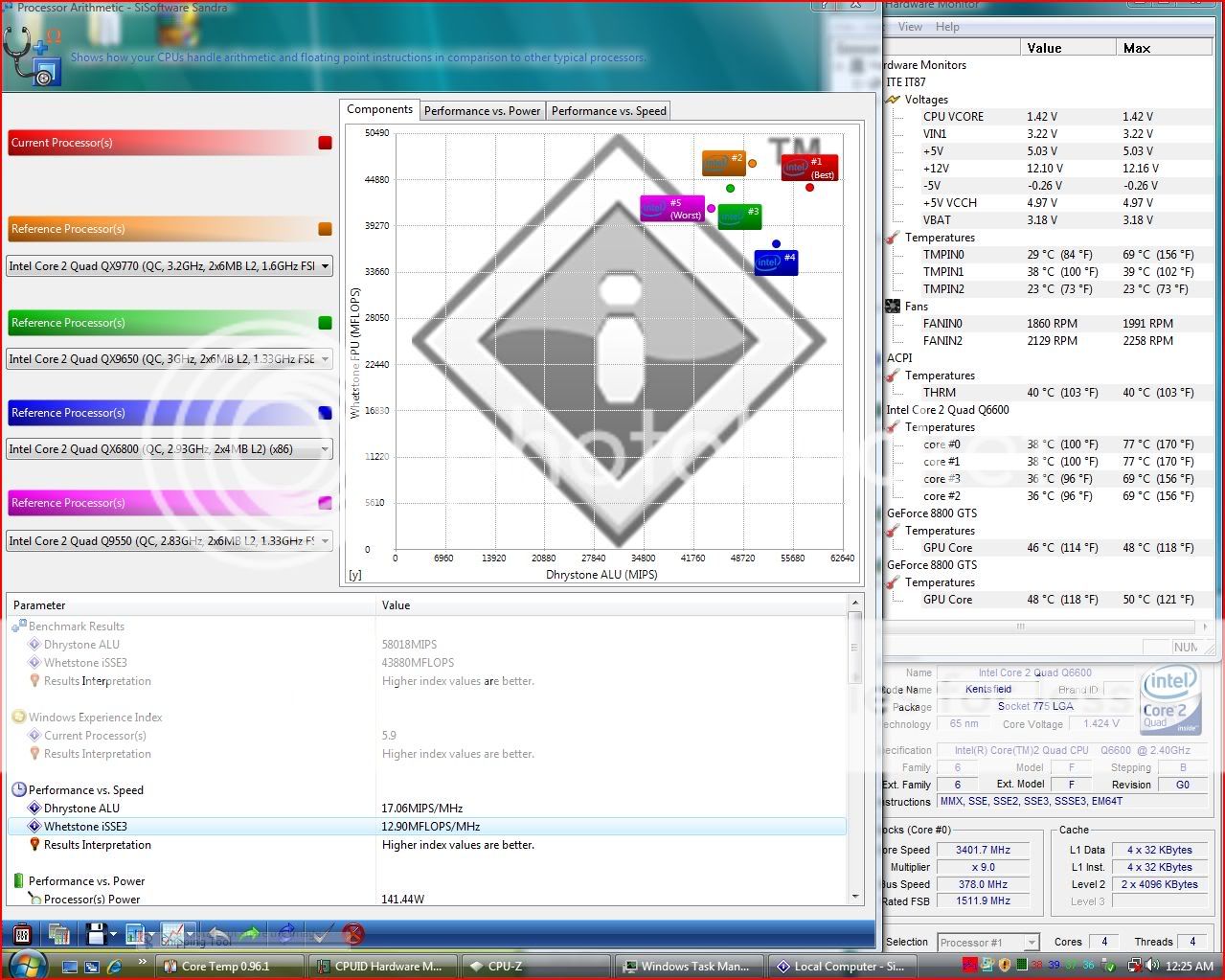Go back with the grey back arrow

[x=219, y=933]
